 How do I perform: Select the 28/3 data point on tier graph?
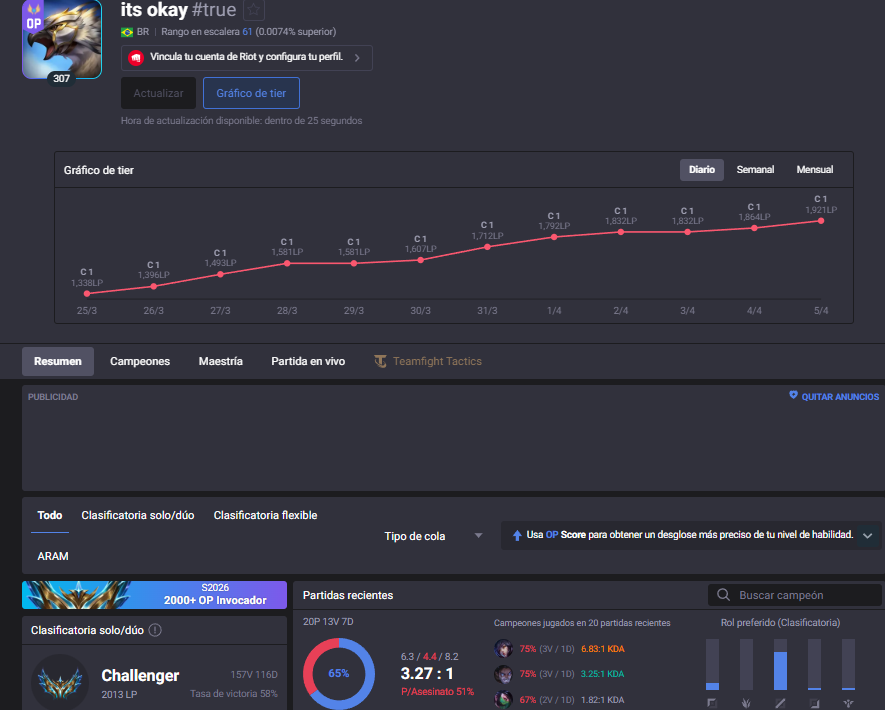coord(287,264)
